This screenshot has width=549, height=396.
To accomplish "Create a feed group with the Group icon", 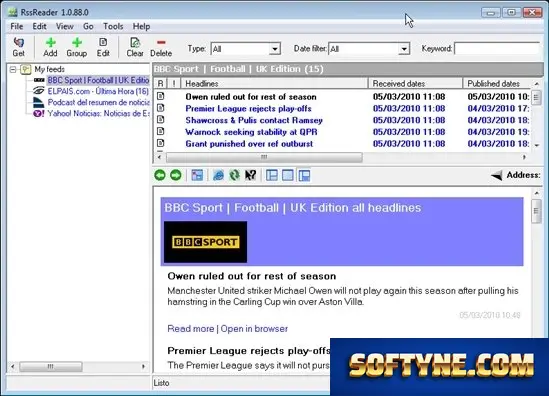I will pos(77,47).
